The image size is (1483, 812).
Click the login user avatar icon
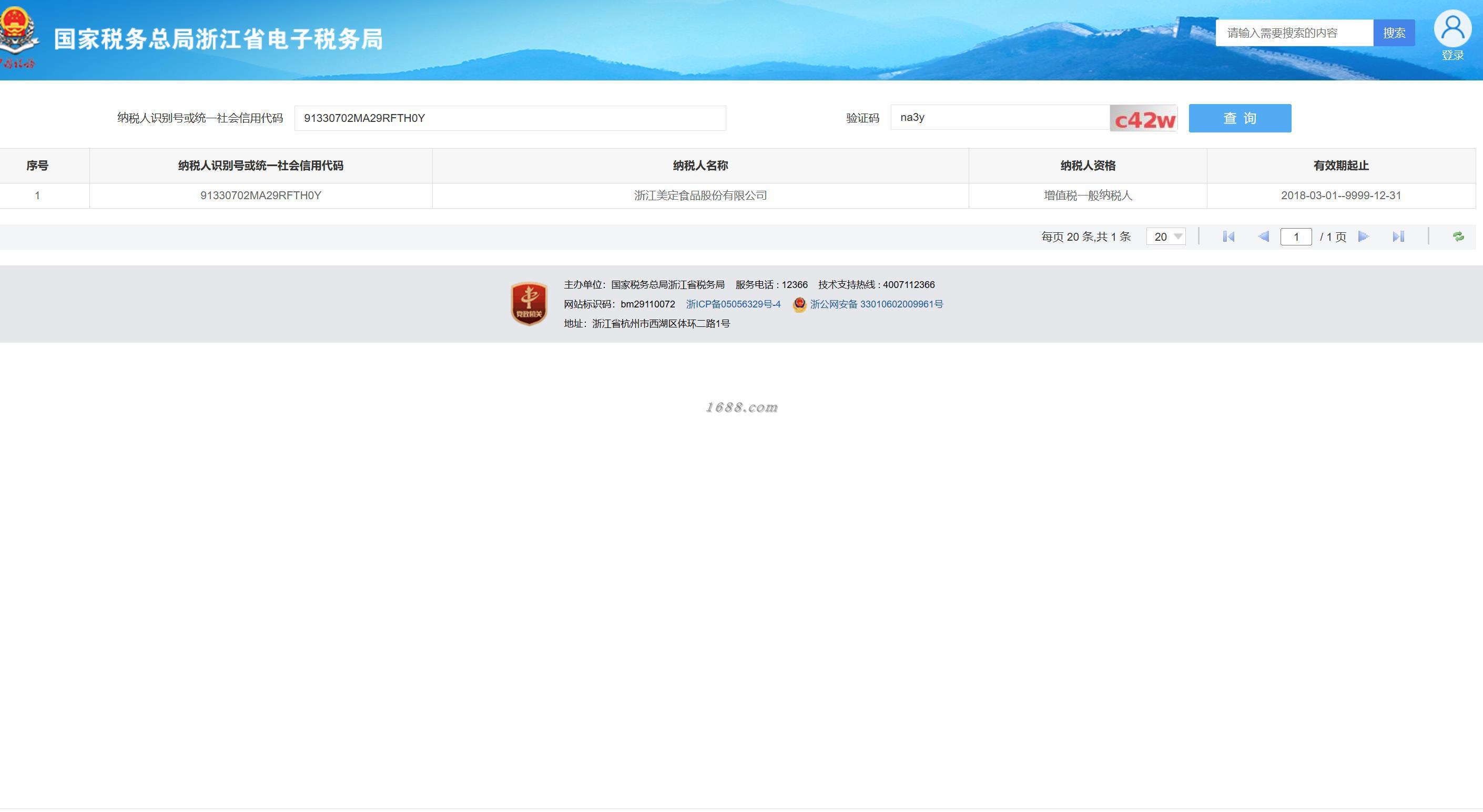[1452, 29]
